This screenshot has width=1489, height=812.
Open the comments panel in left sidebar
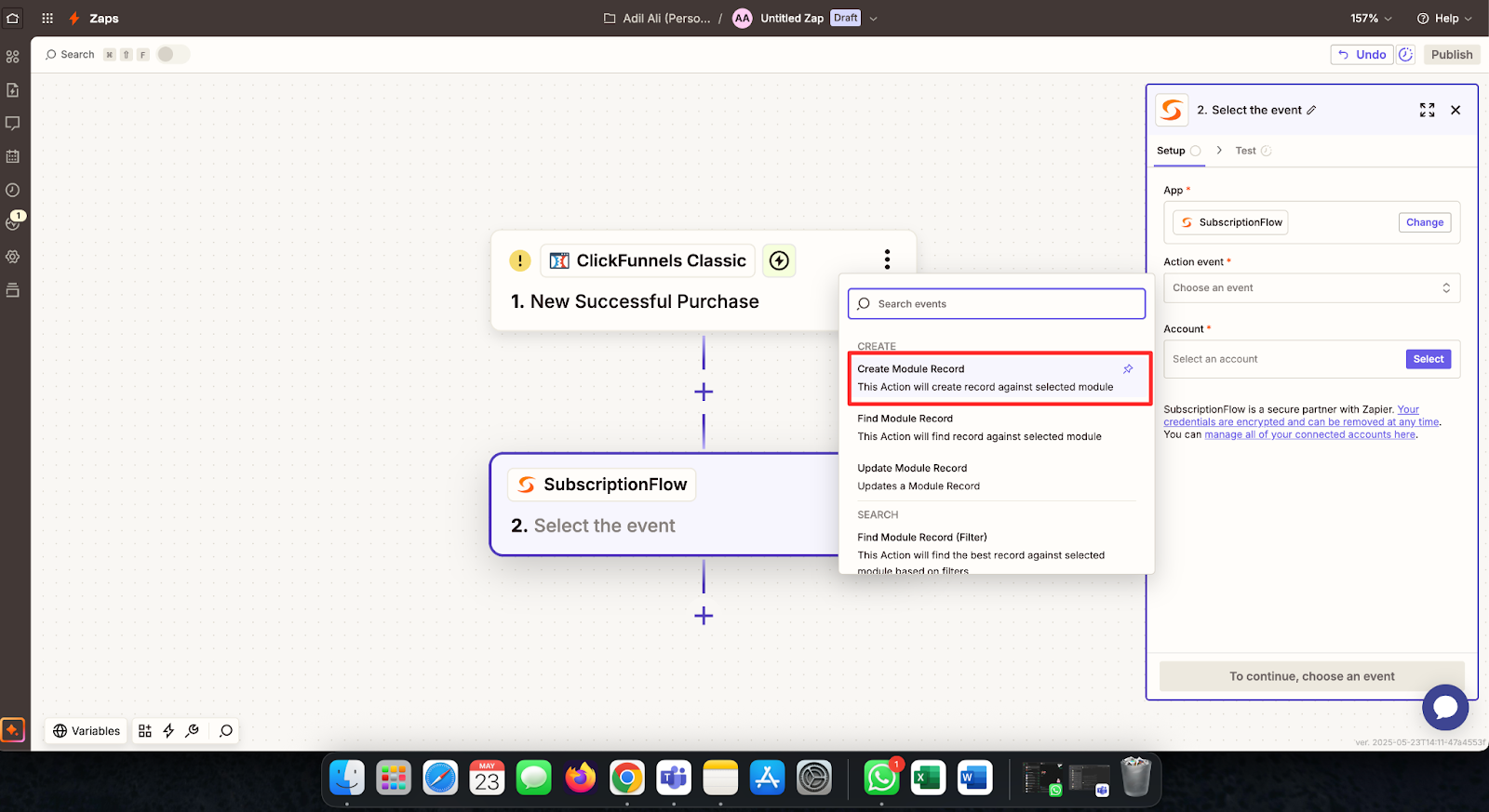point(13,124)
